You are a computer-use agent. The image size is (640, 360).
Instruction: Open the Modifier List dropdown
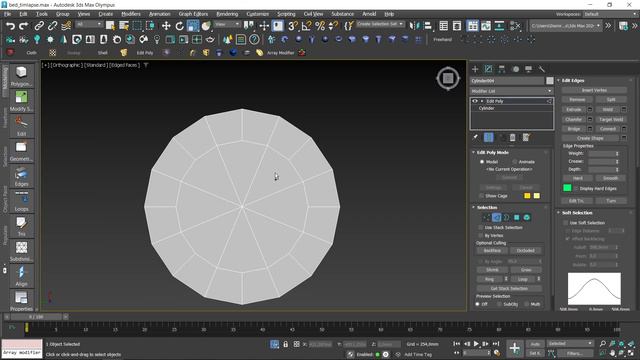click(512, 91)
